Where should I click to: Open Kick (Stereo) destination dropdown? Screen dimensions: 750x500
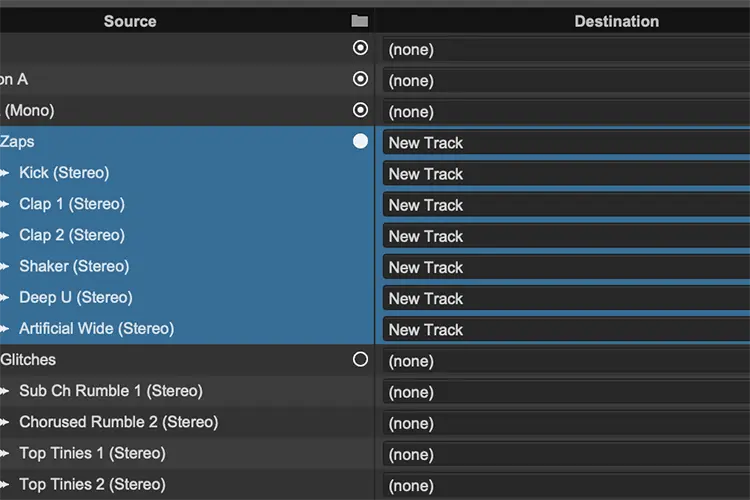pos(566,174)
